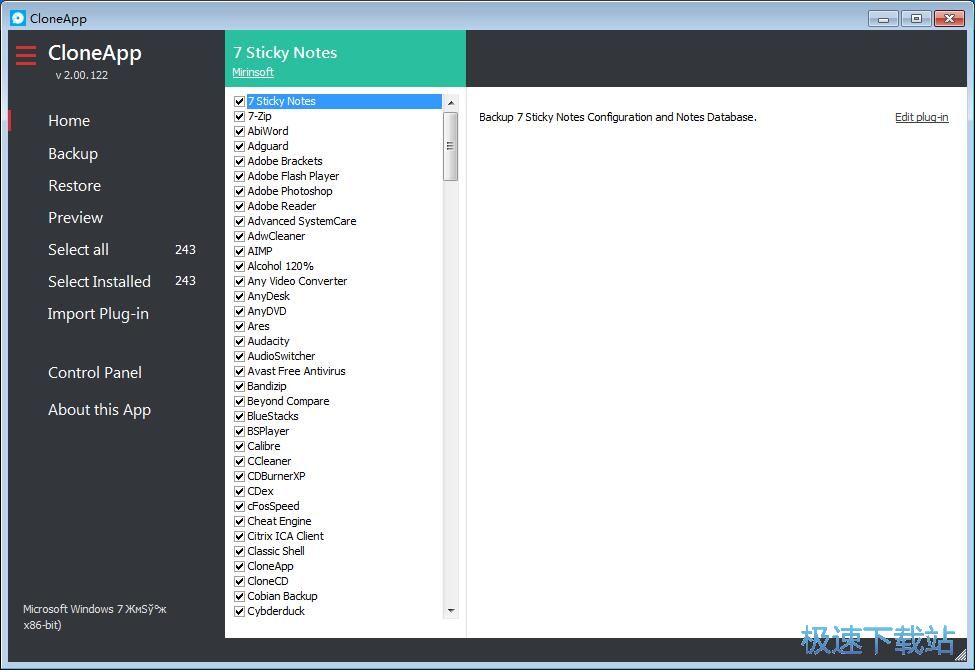Click the list scrollbar down arrow
Screen dimensions: 975x670
[x=451, y=611]
